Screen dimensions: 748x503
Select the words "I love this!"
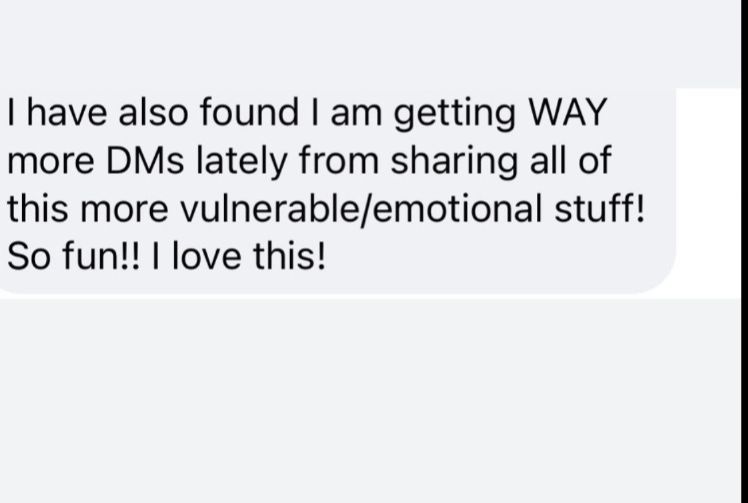coord(239,257)
